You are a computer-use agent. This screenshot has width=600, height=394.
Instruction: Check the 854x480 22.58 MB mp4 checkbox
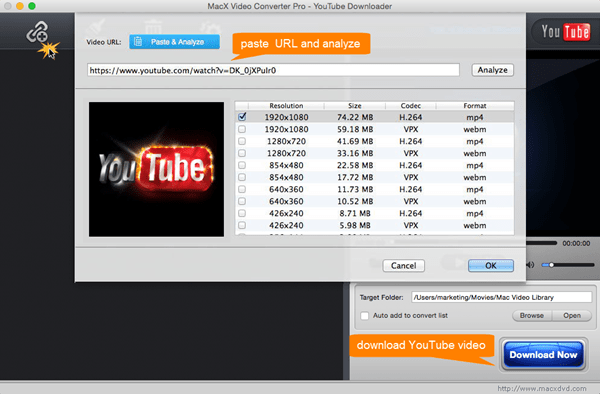click(242, 165)
